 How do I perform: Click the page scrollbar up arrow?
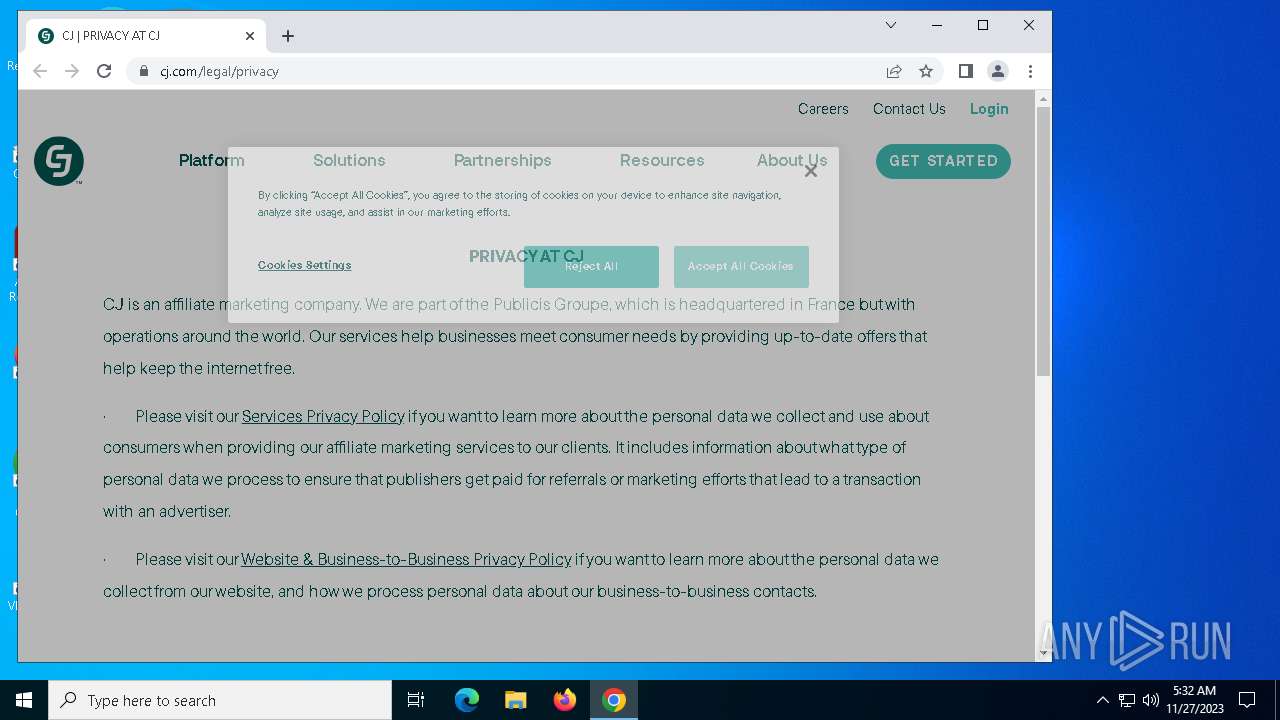point(1043,99)
